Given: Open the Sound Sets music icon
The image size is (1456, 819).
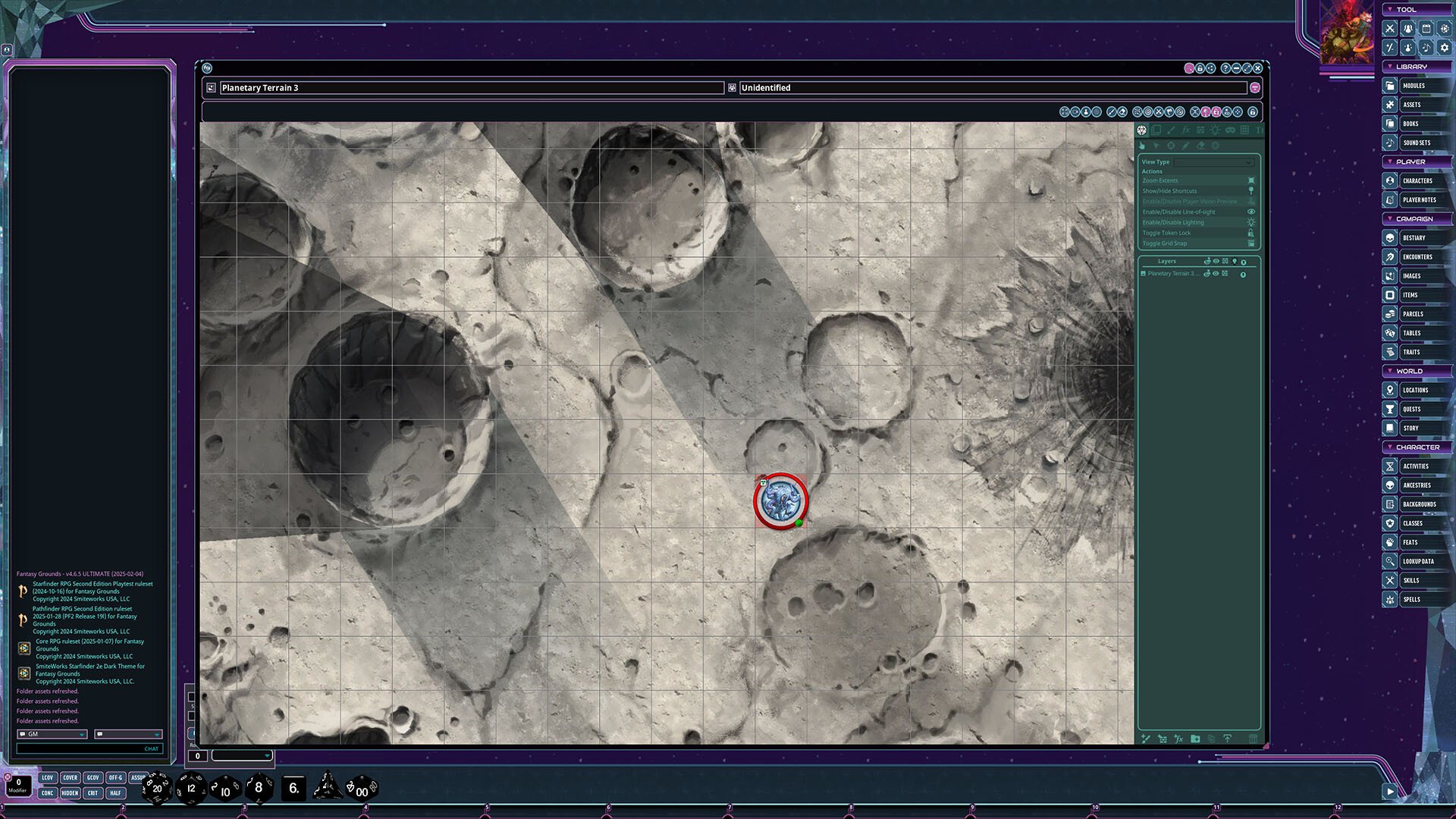Looking at the screenshot, I should tap(1390, 143).
